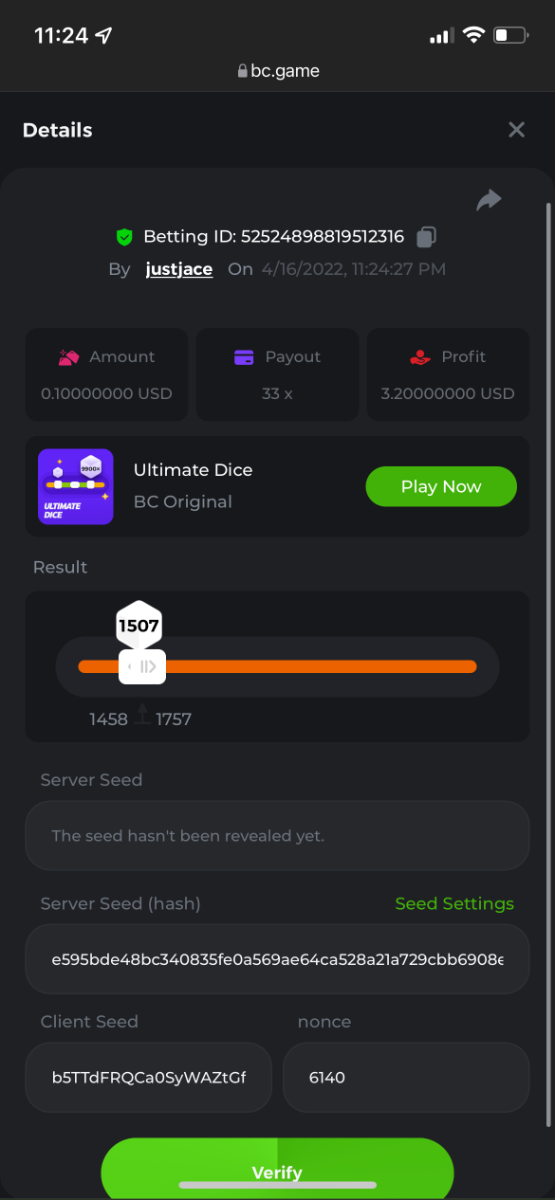The image size is (555, 1200).
Task: Open Seed Settings link
Action: (454, 903)
